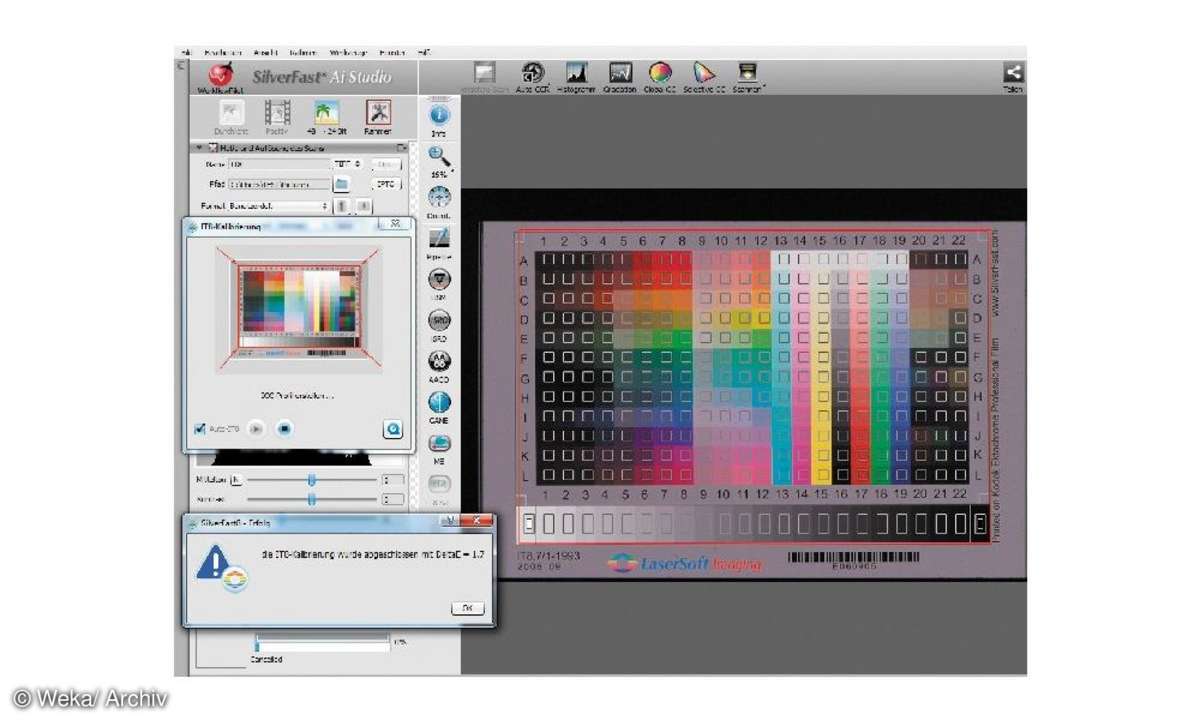Viewport: 1200px width, 720px height.
Task: Open the Global CC color wheel
Action: point(660,72)
